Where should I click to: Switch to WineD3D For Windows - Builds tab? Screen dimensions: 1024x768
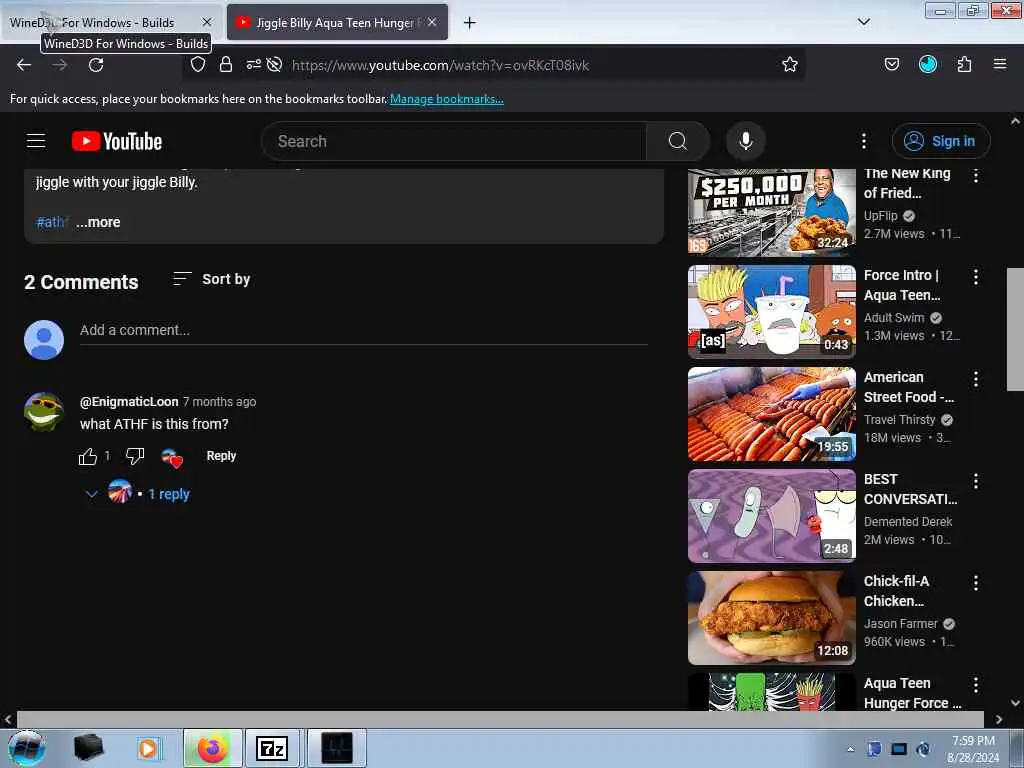(x=111, y=22)
